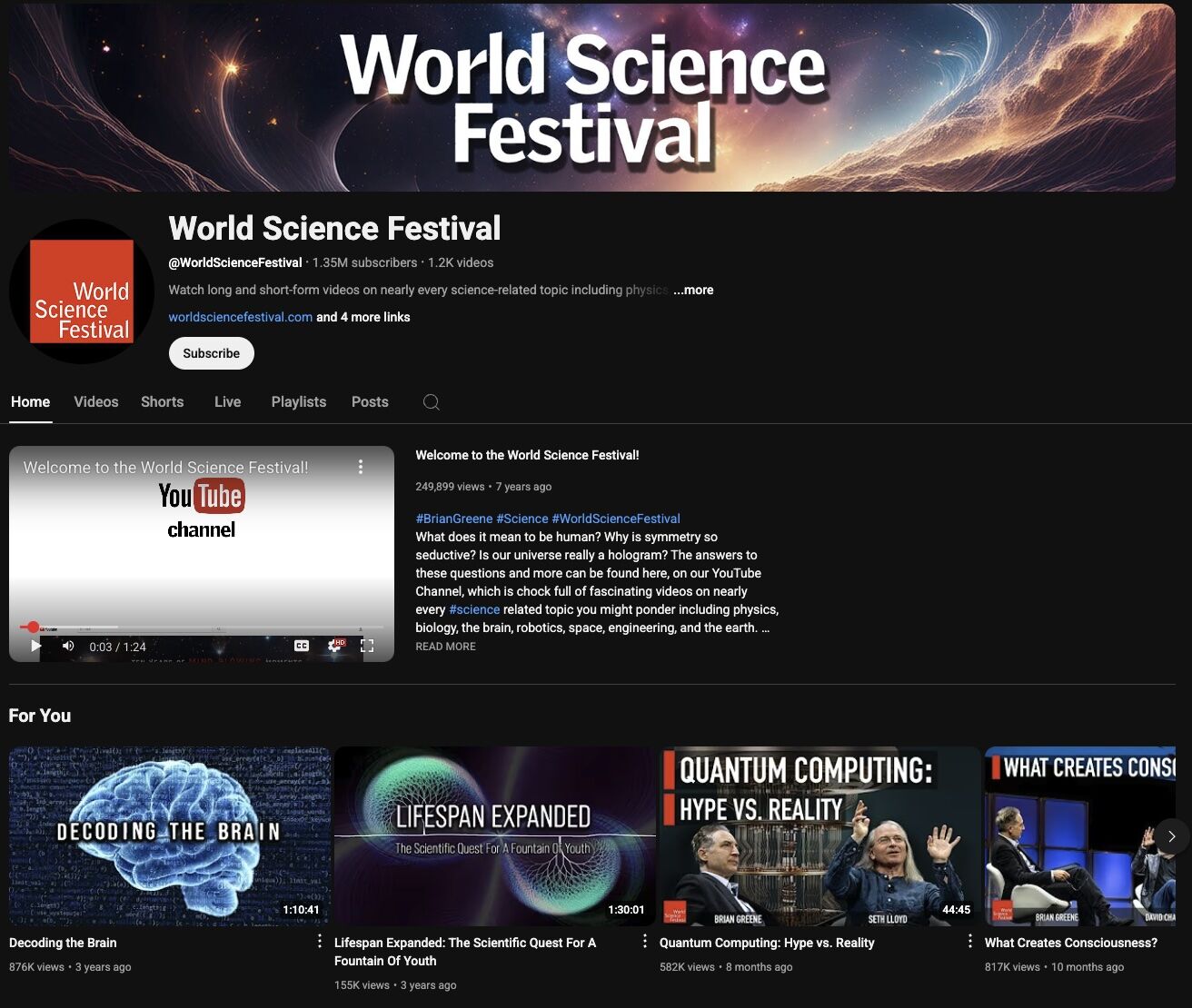1192x1008 pixels.
Task: Open the Lifespan Expanded thumbnail
Action: click(x=494, y=835)
